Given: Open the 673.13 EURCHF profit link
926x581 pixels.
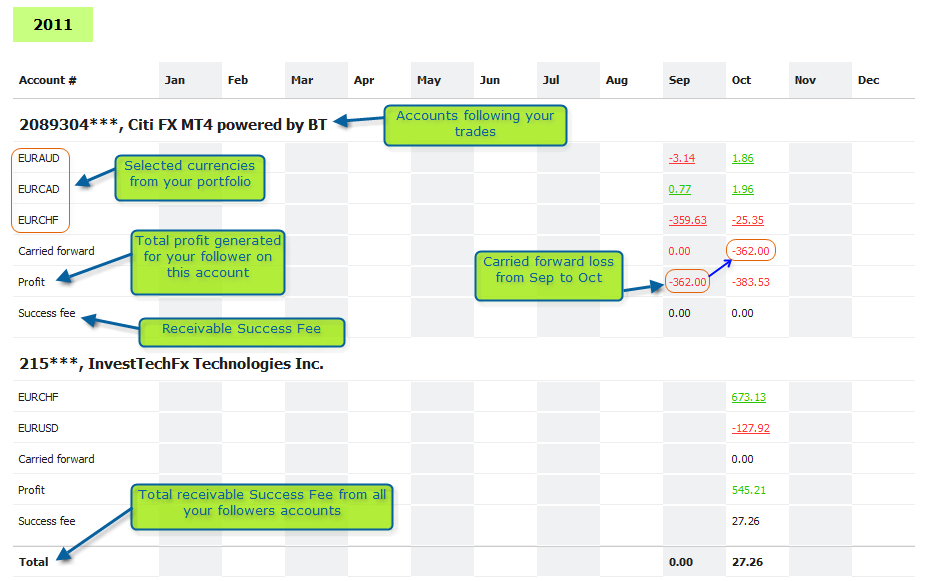Looking at the screenshot, I should tap(748, 397).
